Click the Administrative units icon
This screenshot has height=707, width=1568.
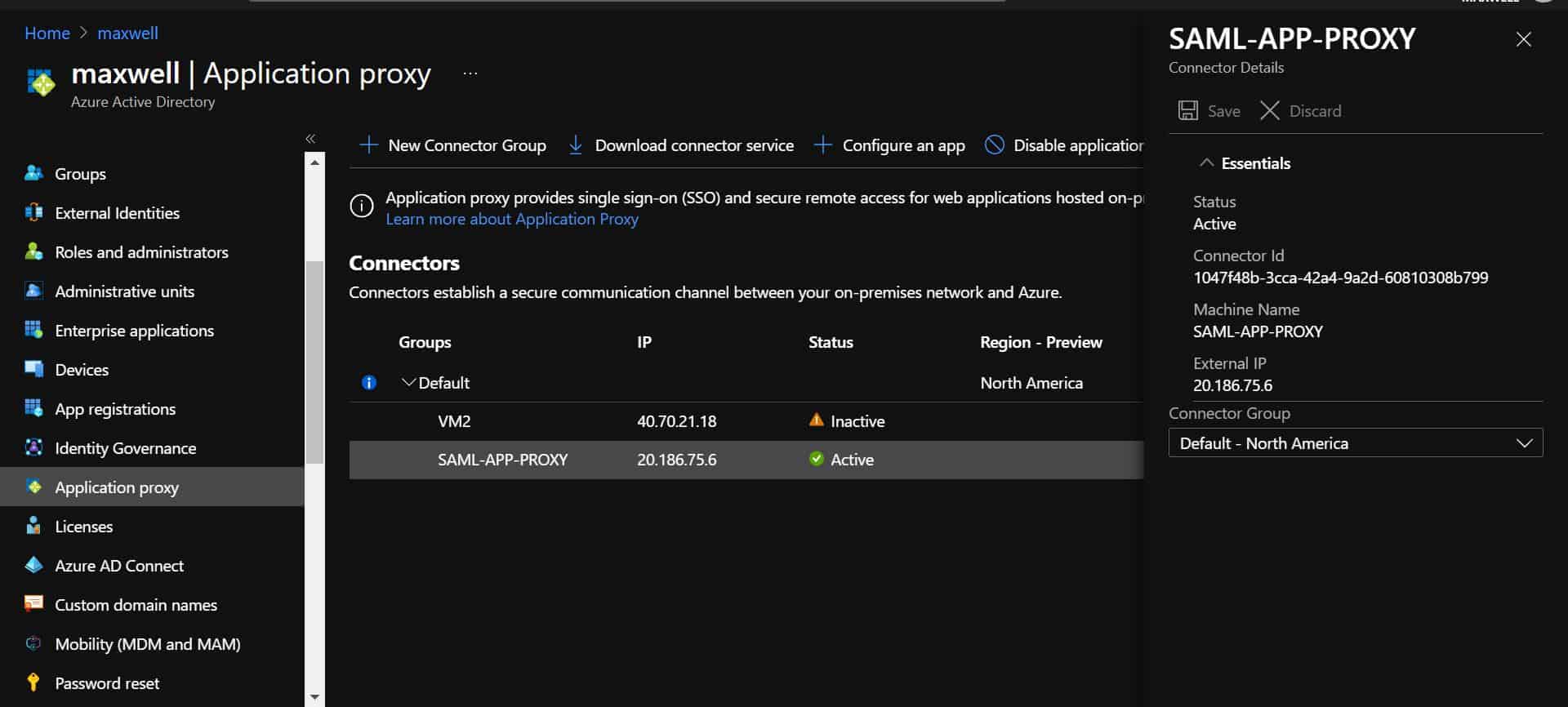pos(33,291)
